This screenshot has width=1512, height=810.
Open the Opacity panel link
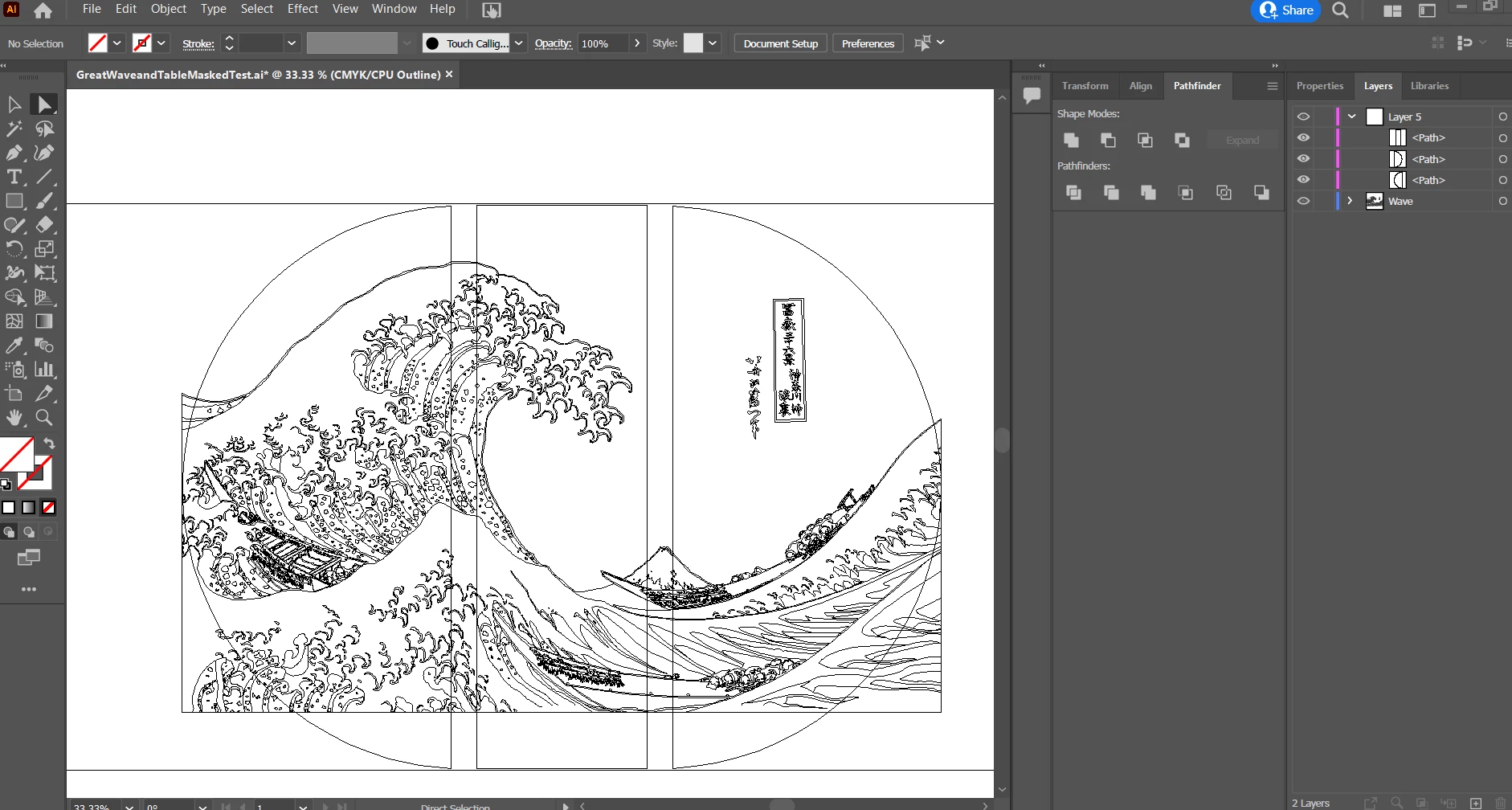click(x=554, y=43)
